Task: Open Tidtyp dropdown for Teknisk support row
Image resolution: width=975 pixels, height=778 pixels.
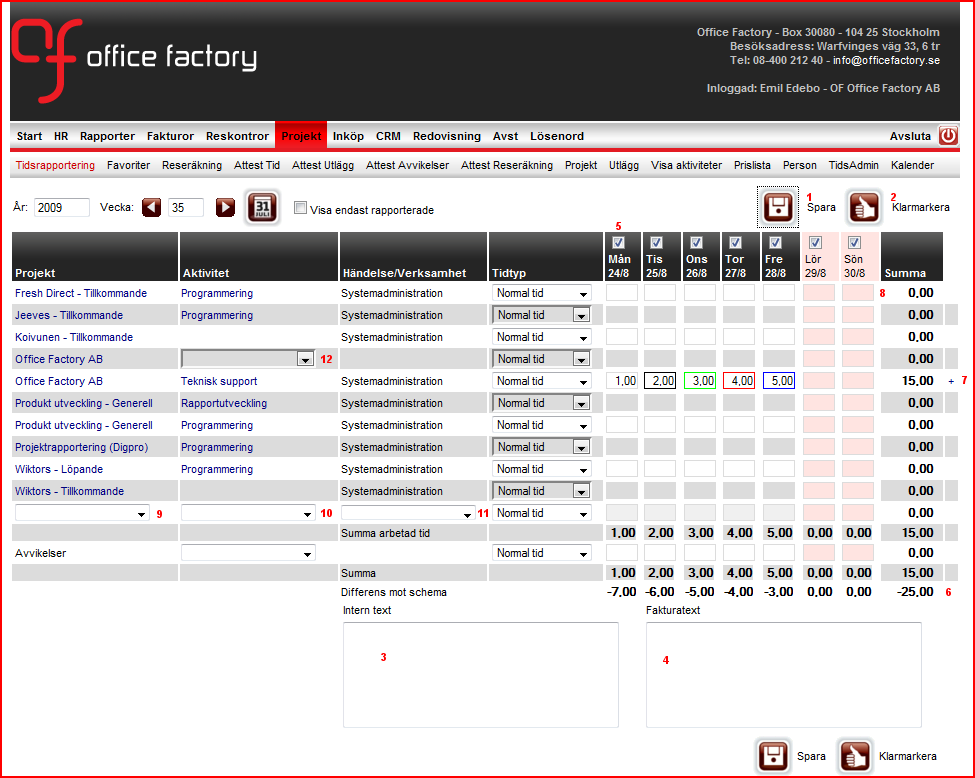Action: pyautogui.click(x=542, y=381)
